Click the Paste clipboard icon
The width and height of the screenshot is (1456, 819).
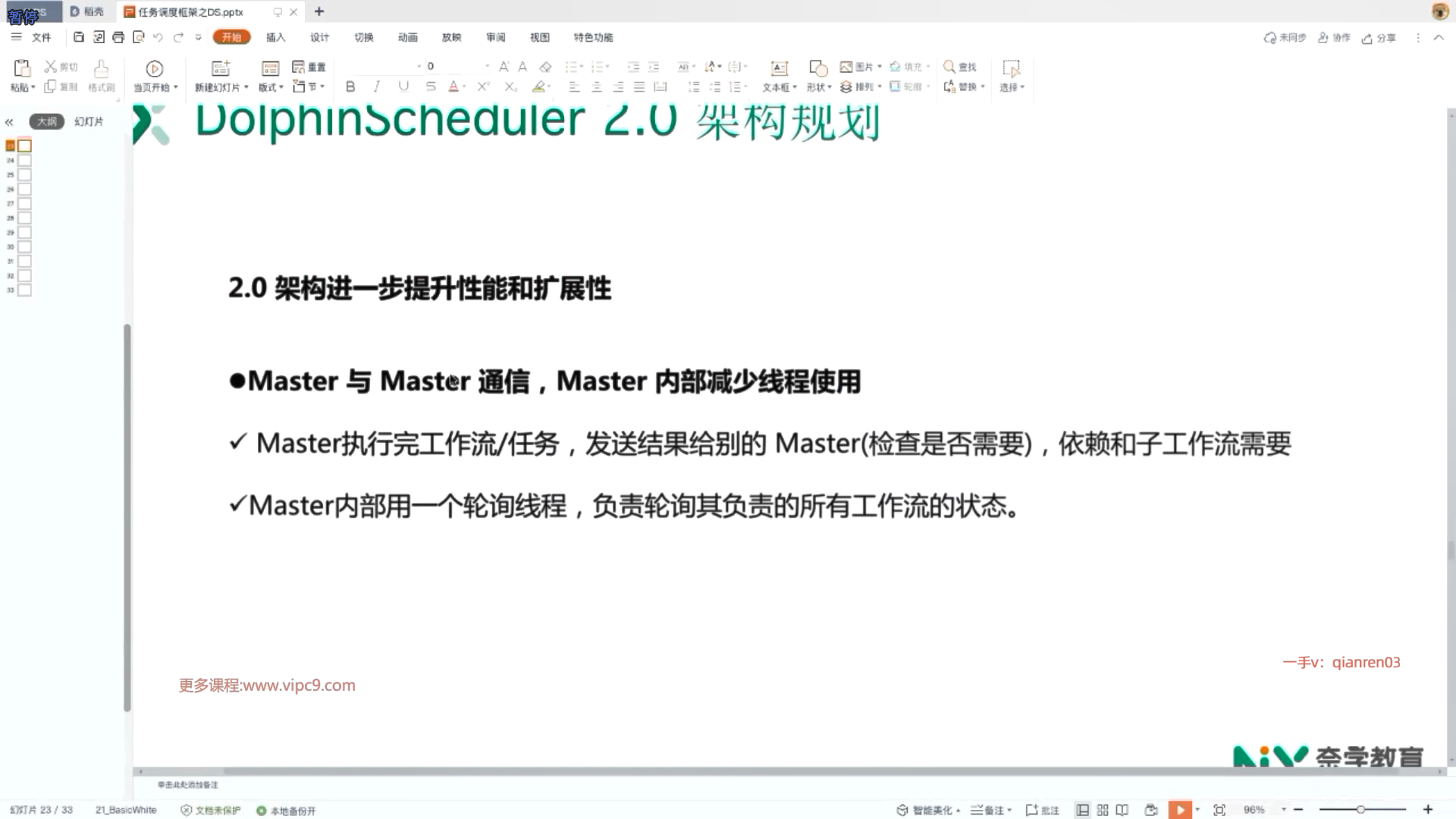[x=22, y=68]
